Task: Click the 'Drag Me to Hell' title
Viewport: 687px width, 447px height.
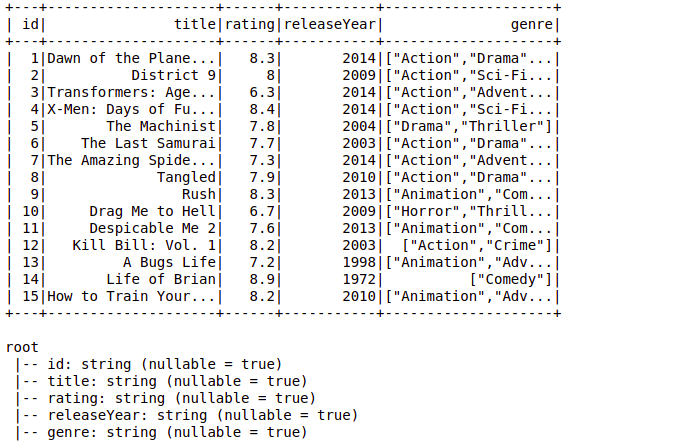Action: [x=153, y=212]
